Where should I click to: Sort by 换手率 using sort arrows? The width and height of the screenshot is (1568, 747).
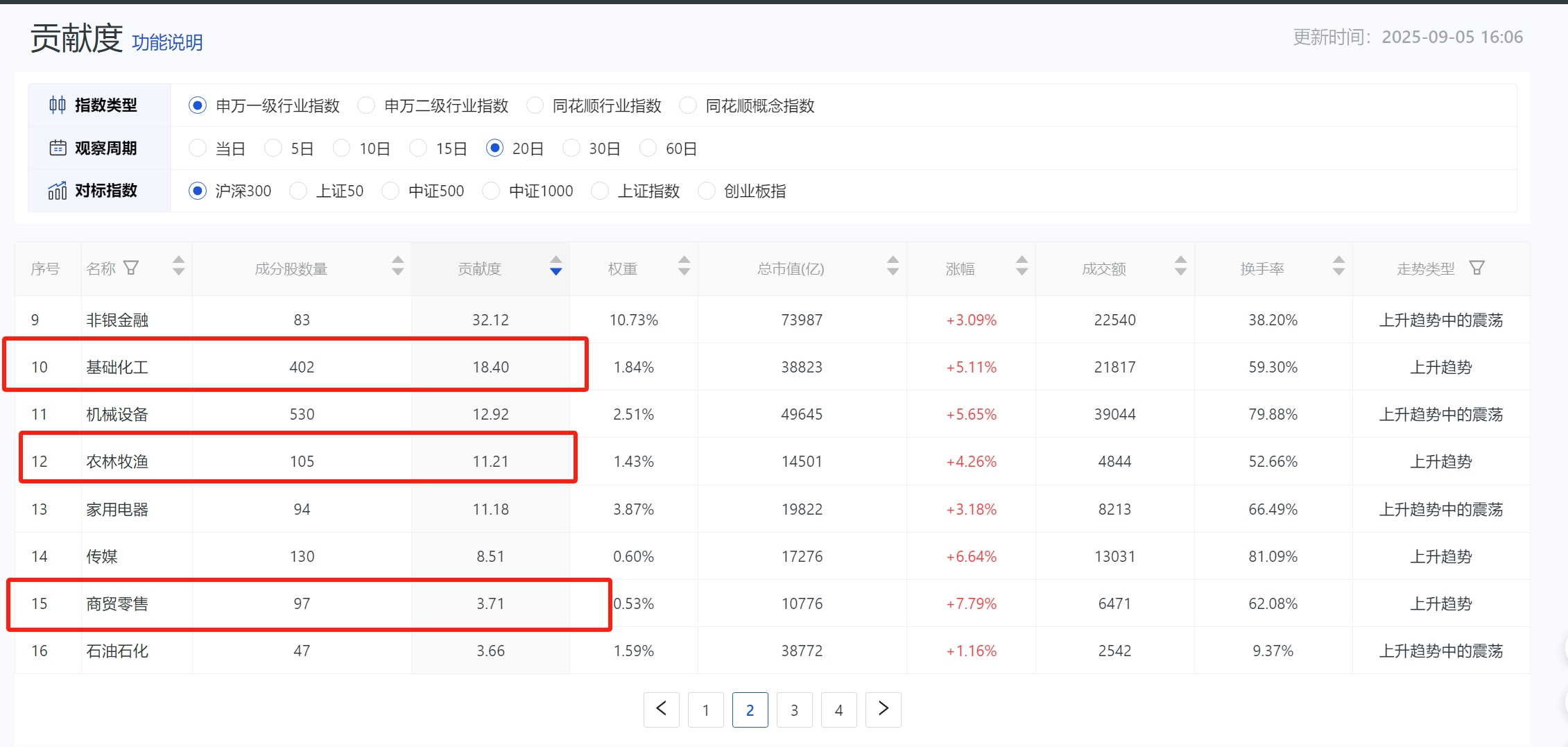1338,266
